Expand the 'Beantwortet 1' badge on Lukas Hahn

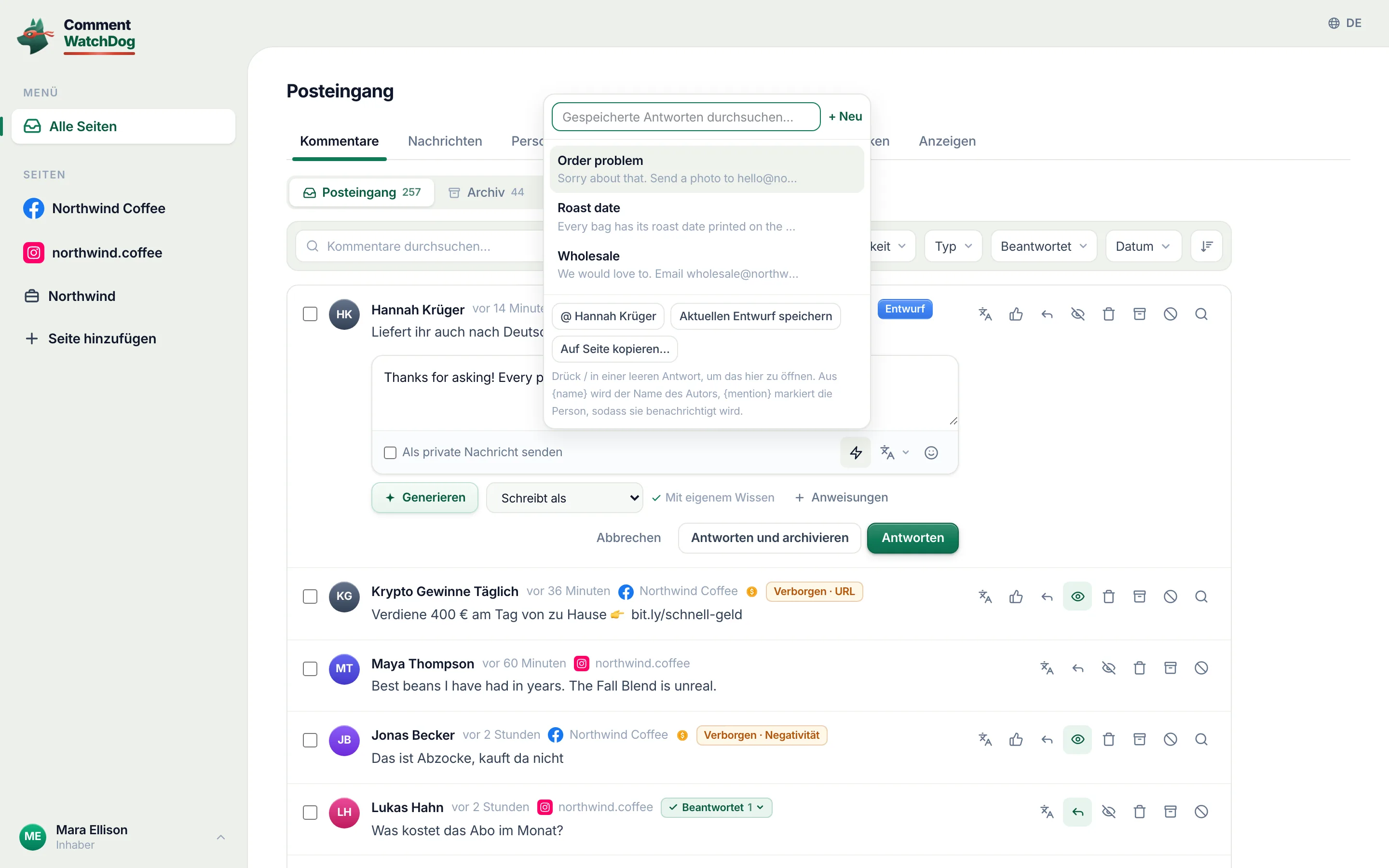716,807
